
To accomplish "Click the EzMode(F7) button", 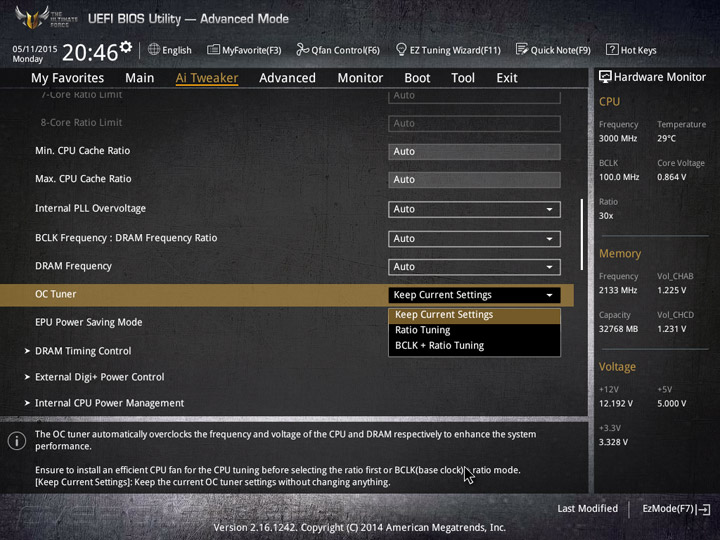I will coord(676,509).
